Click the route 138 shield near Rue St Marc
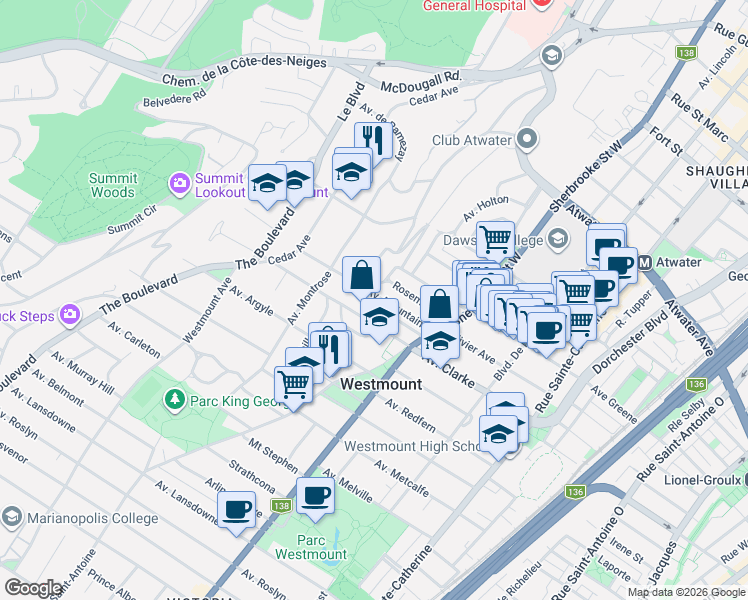 pos(686,52)
